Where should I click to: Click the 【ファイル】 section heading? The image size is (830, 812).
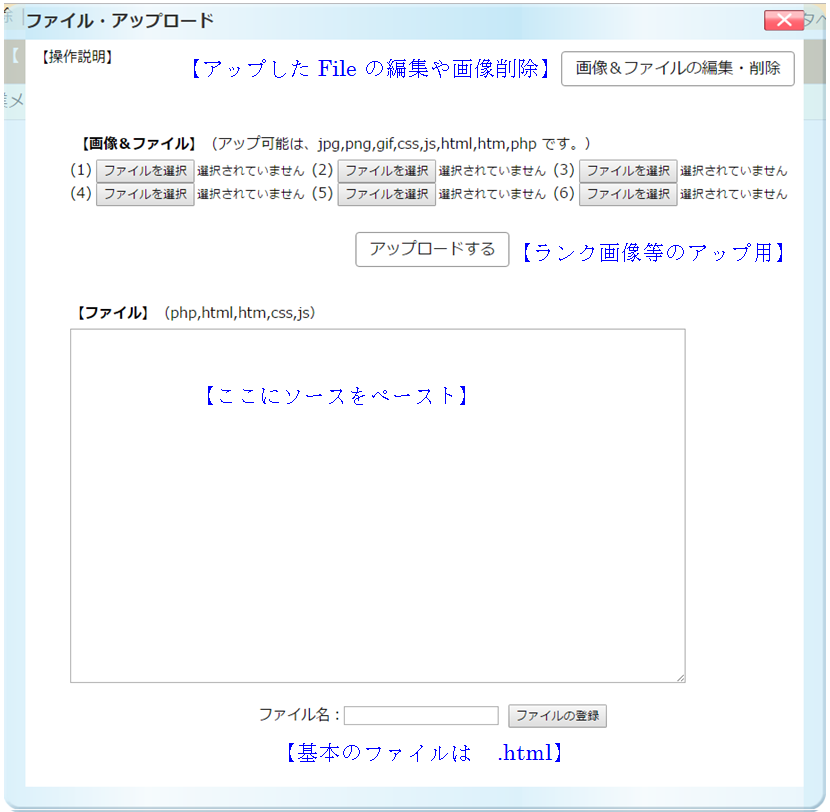pyautogui.click(x=112, y=313)
